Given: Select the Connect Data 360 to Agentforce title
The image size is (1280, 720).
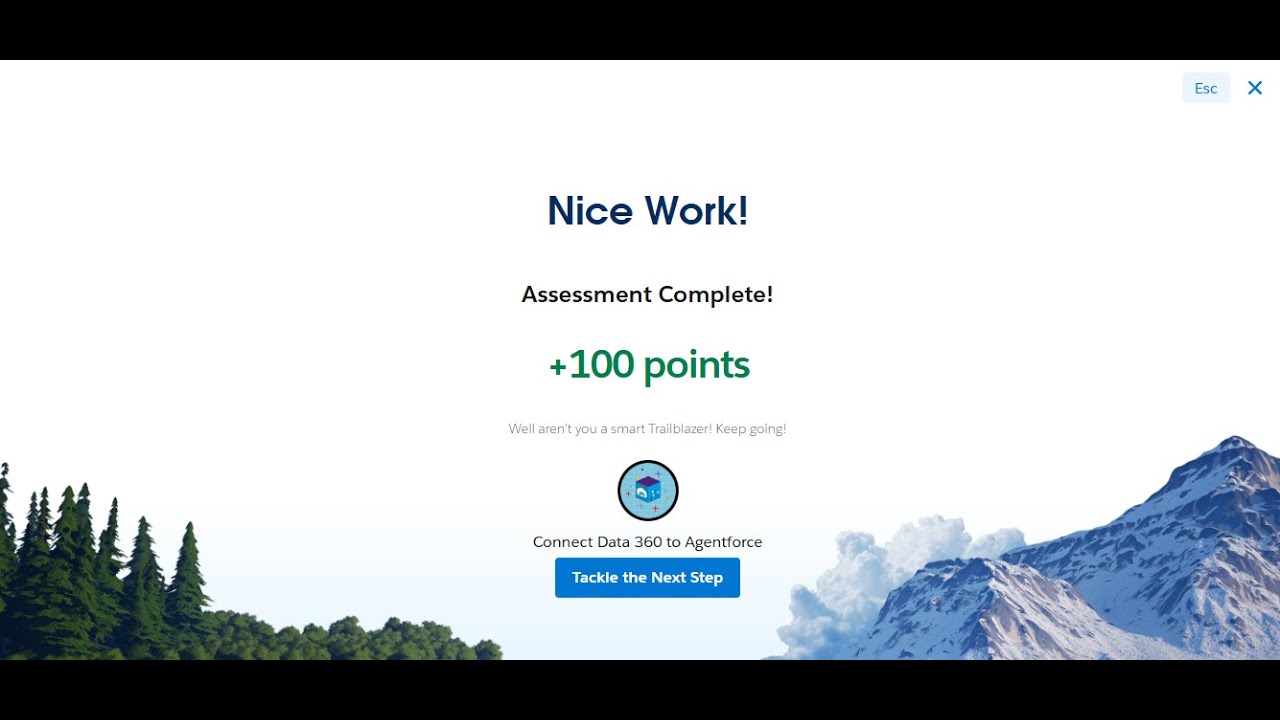Looking at the screenshot, I should [x=648, y=542].
